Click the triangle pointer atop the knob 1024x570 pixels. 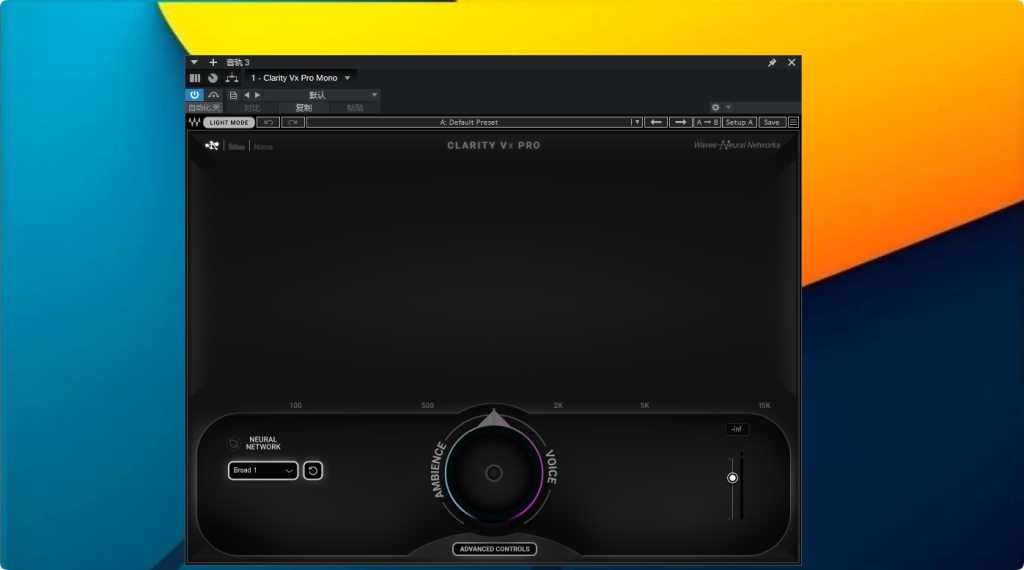coord(494,419)
